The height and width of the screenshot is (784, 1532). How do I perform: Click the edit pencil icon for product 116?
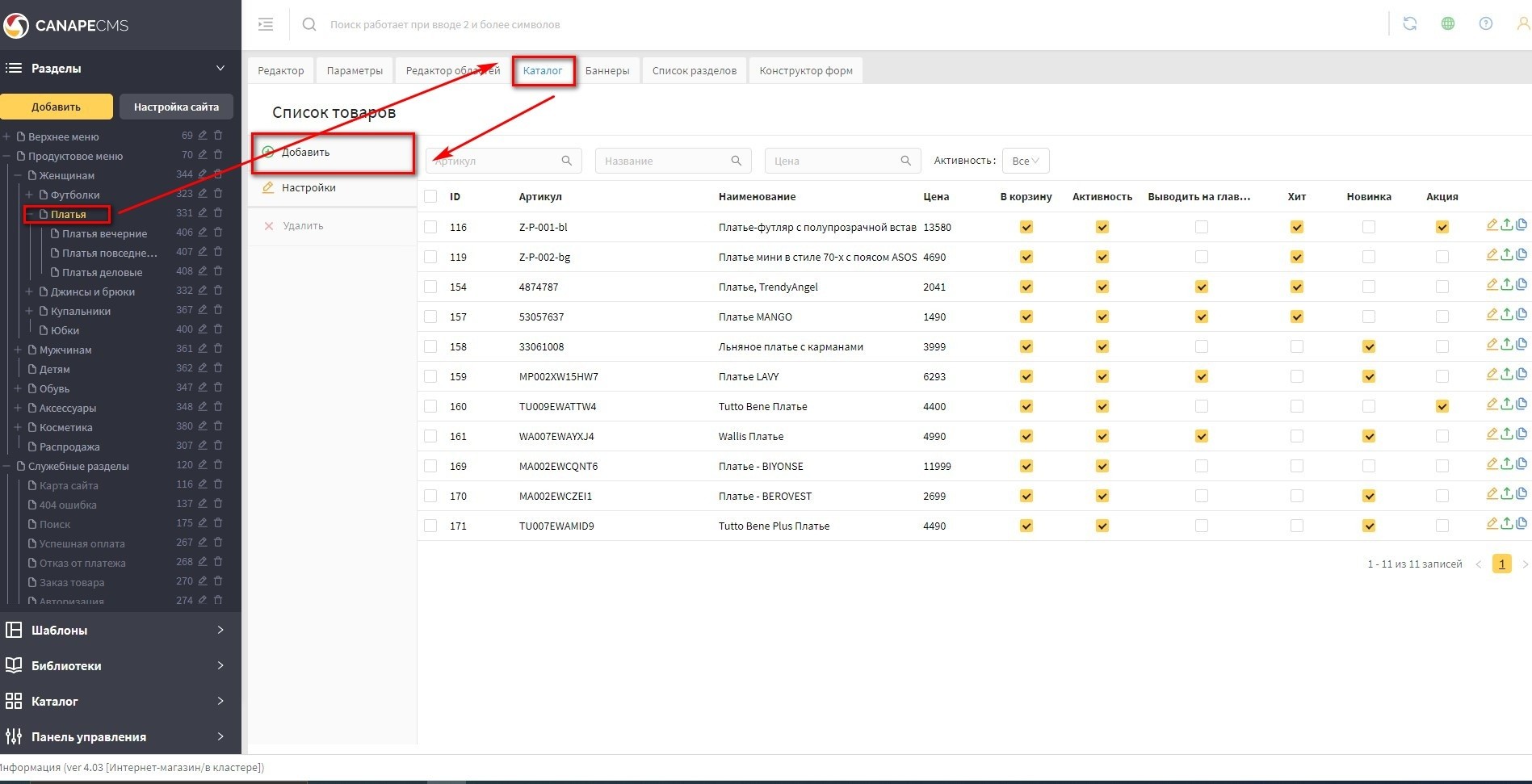[x=1492, y=225]
